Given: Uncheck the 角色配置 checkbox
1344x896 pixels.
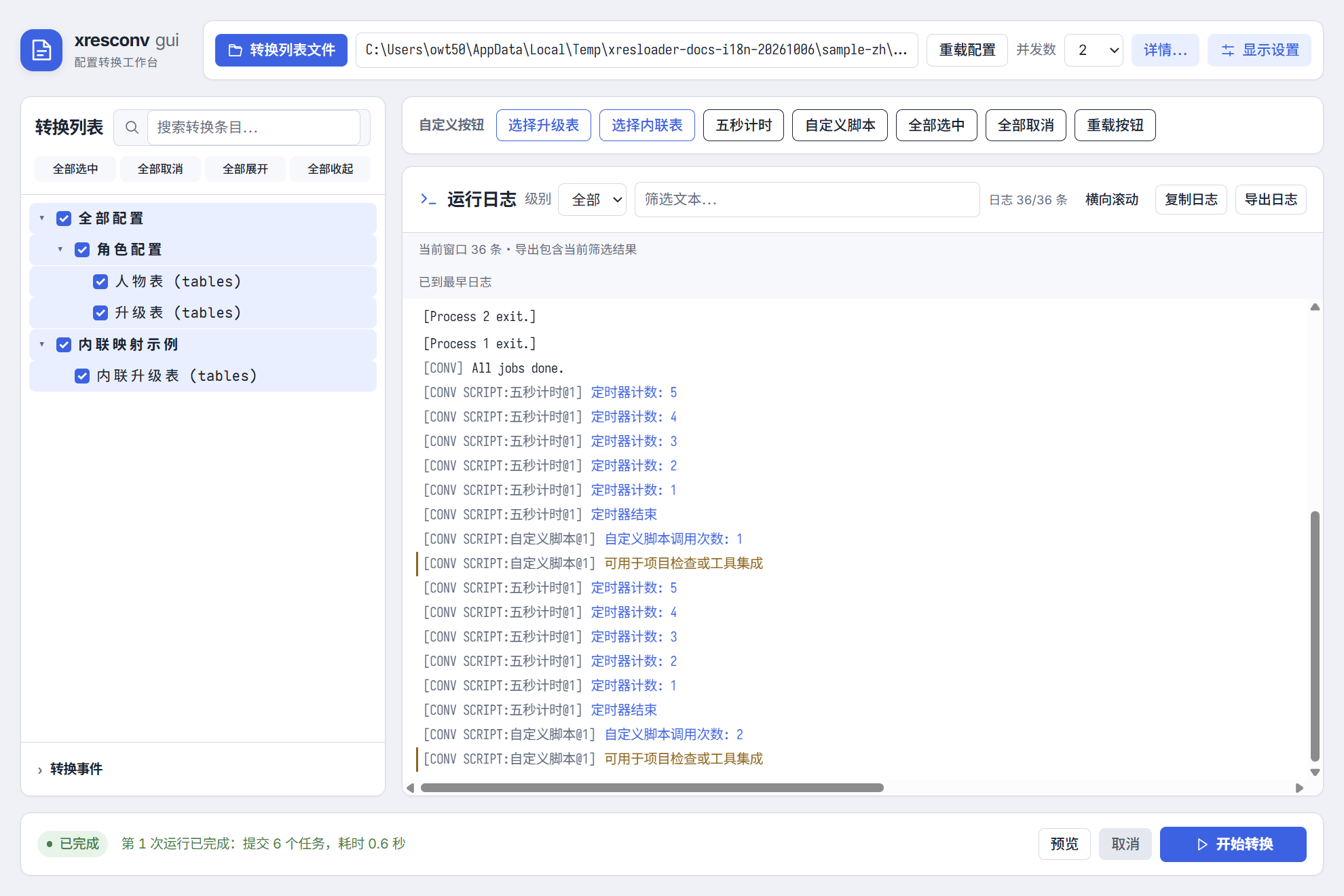Looking at the screenshot, I should click(82, 250).
